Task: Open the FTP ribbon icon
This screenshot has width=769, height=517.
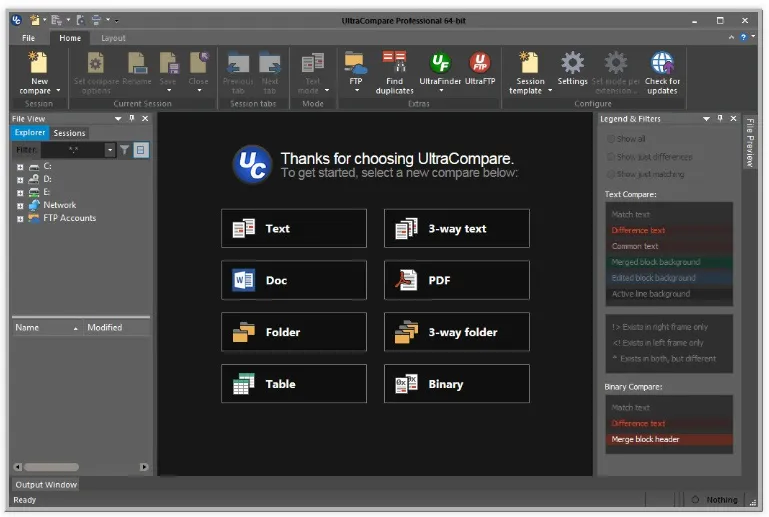Action: point(356,63)
